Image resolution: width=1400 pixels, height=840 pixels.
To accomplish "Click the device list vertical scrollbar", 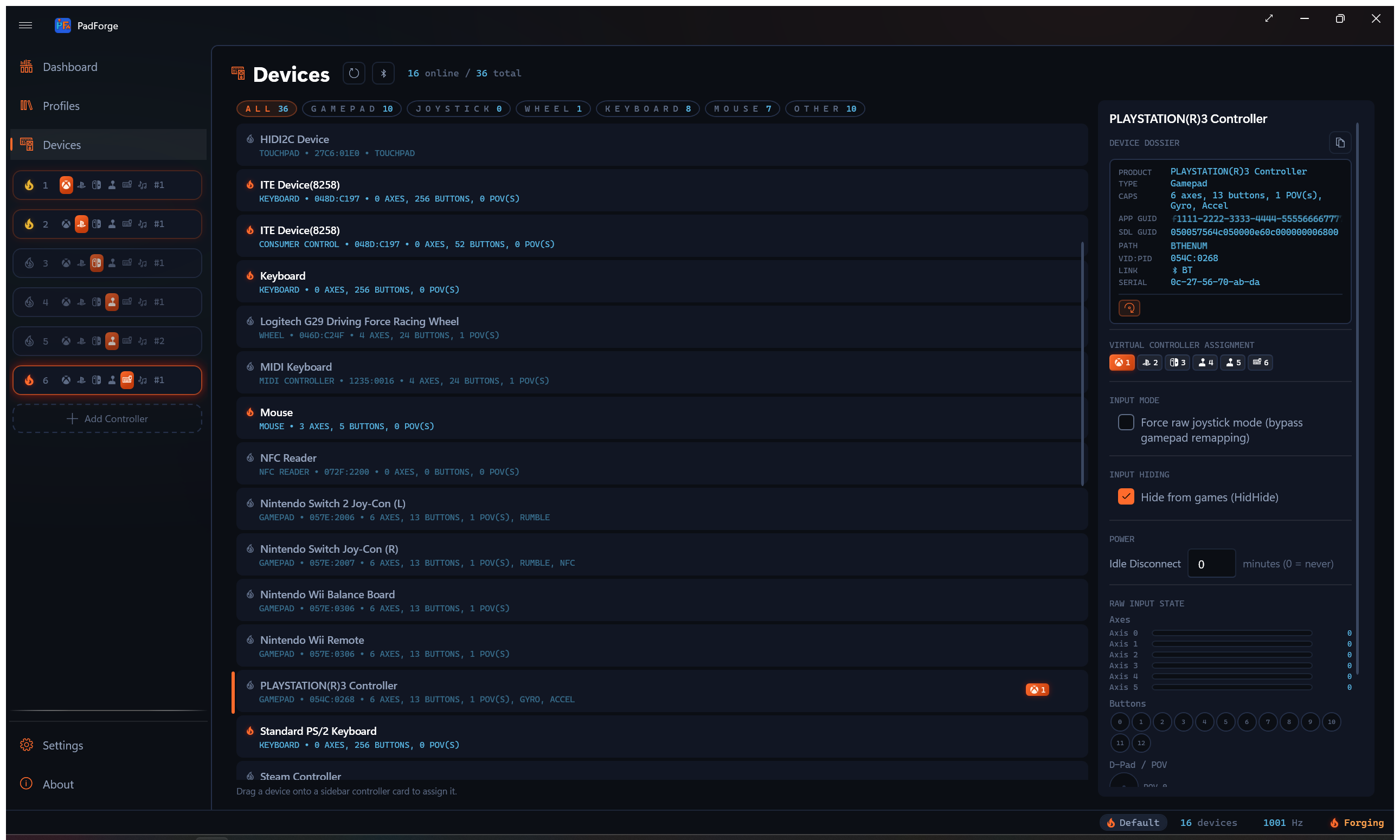I will click(1082, 364).
